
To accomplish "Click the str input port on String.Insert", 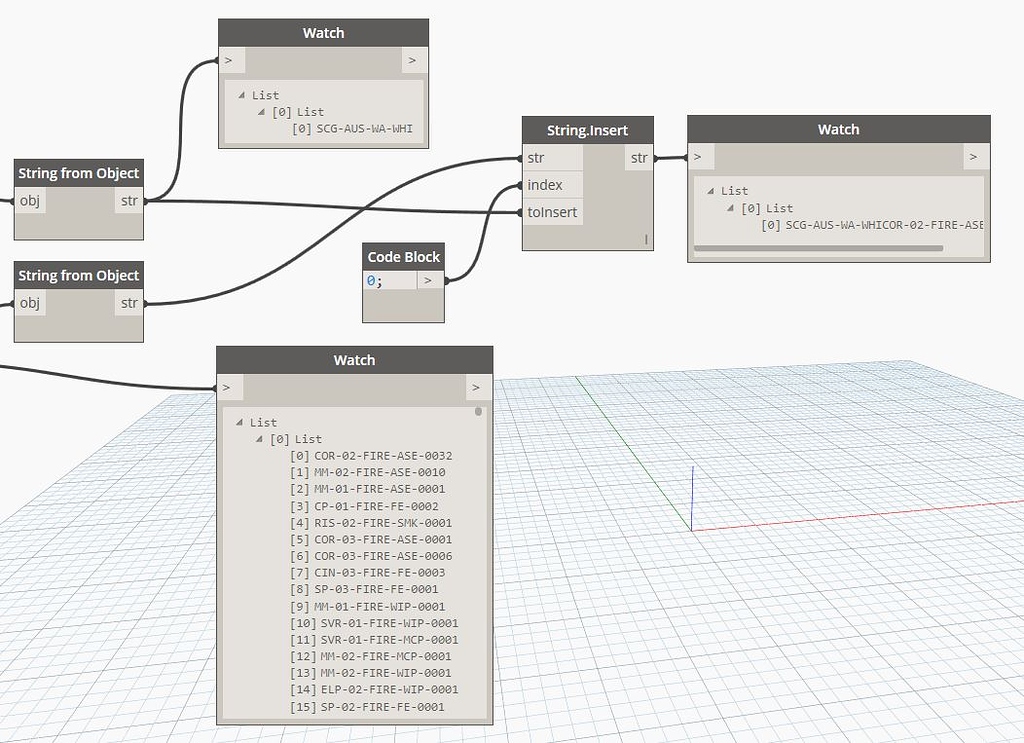I will click(535, 157).
